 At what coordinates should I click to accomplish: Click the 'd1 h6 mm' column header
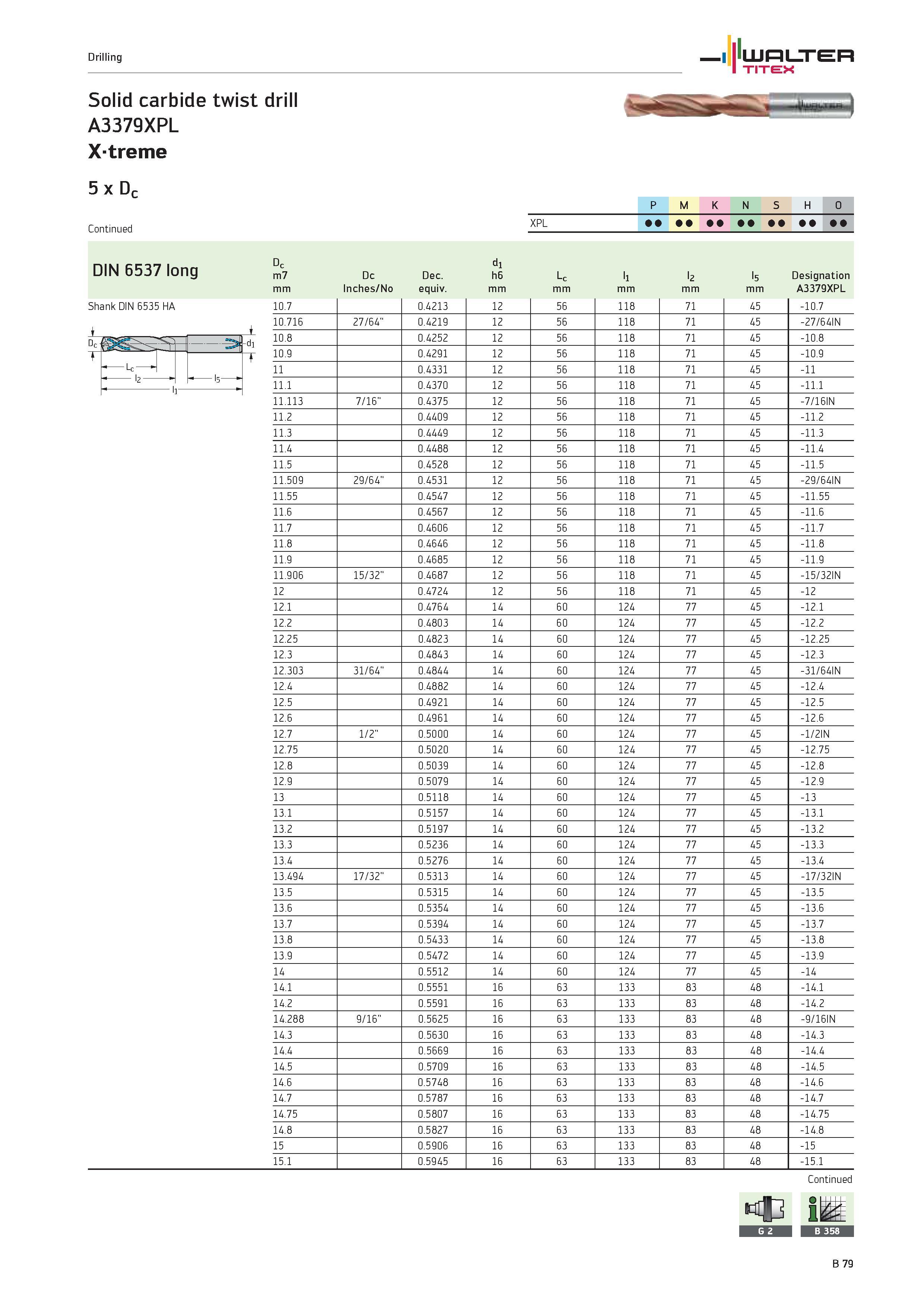click(x=497, y=275)
